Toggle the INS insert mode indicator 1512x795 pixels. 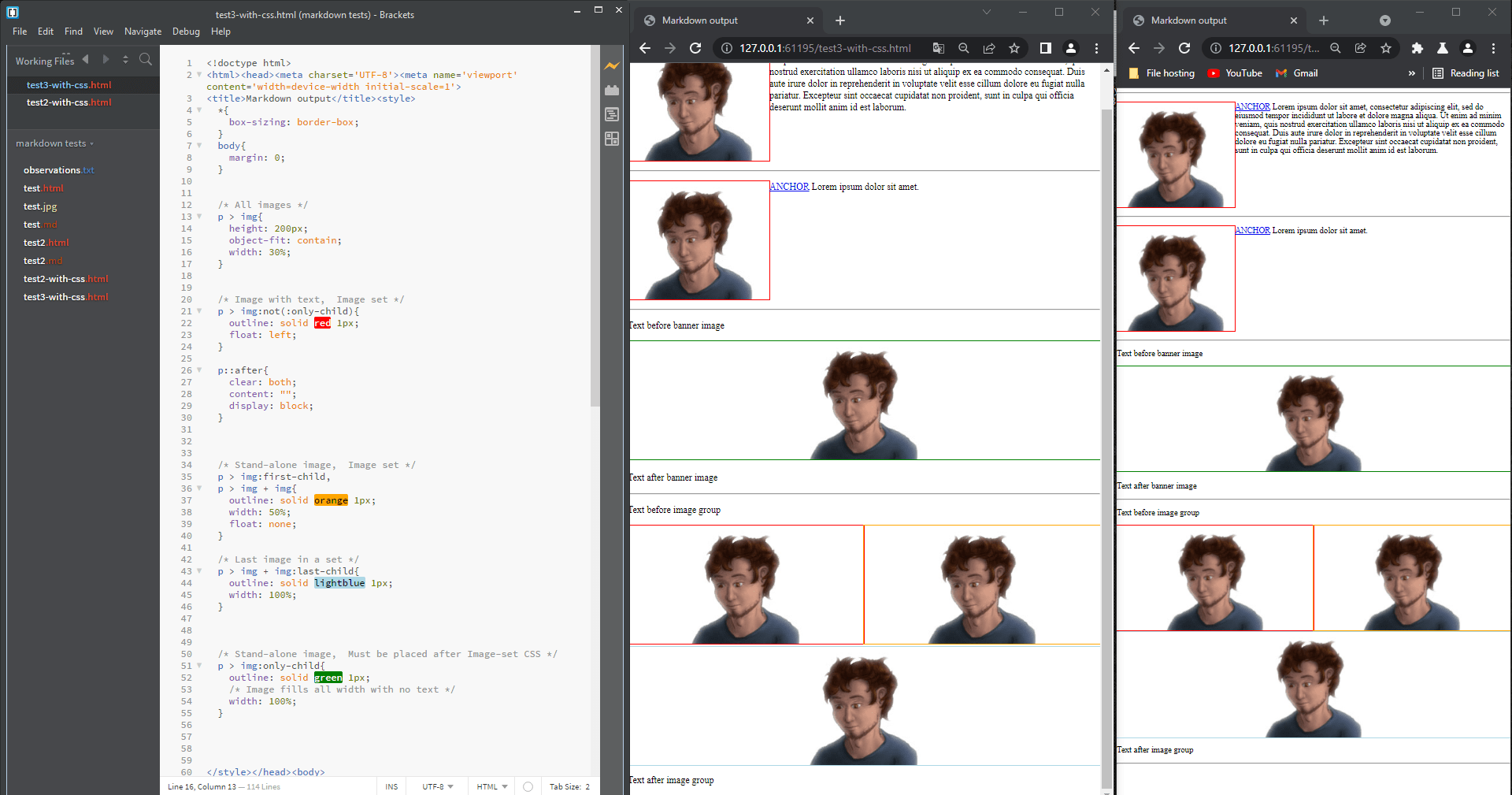pos(391,786)
